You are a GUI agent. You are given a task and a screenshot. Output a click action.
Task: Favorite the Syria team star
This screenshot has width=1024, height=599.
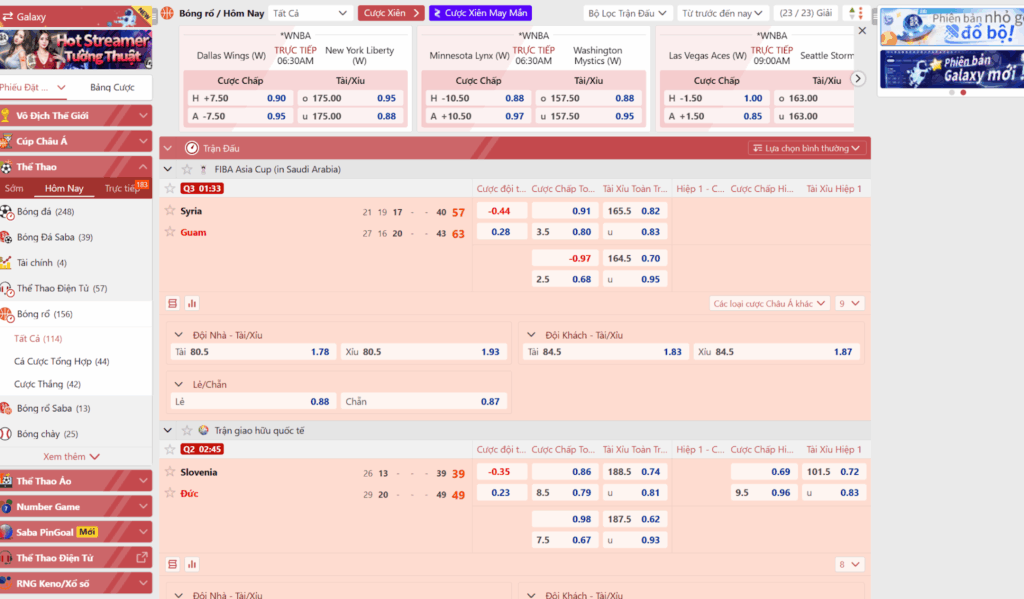click(x=170, y=210)
